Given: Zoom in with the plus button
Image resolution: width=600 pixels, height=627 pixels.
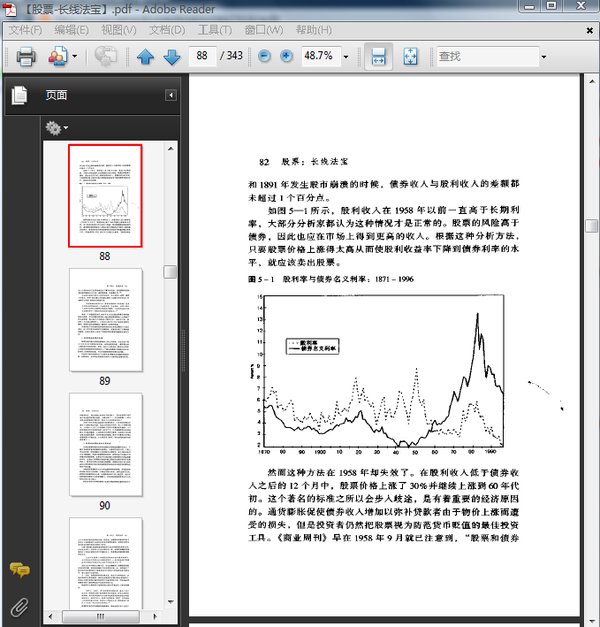Looking at the screenshot, I should coord(286,56).
